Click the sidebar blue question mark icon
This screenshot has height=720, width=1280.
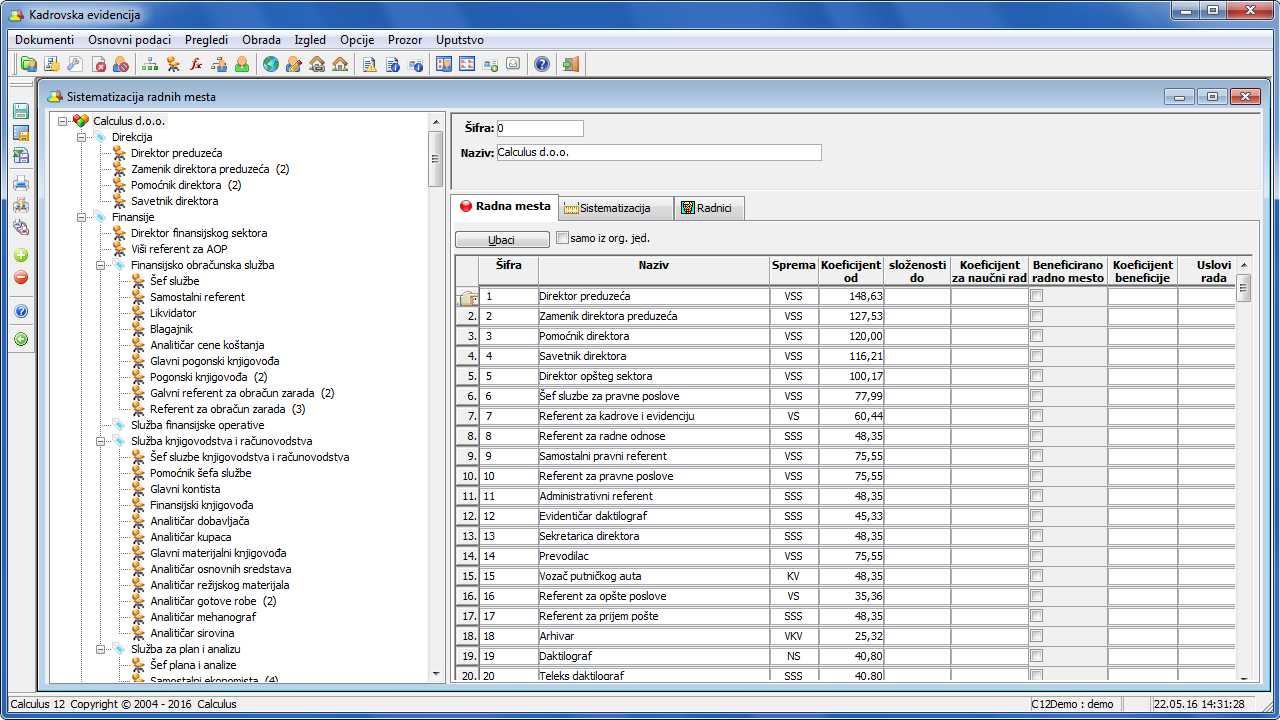pyautogui.click(x=21, y=311)
